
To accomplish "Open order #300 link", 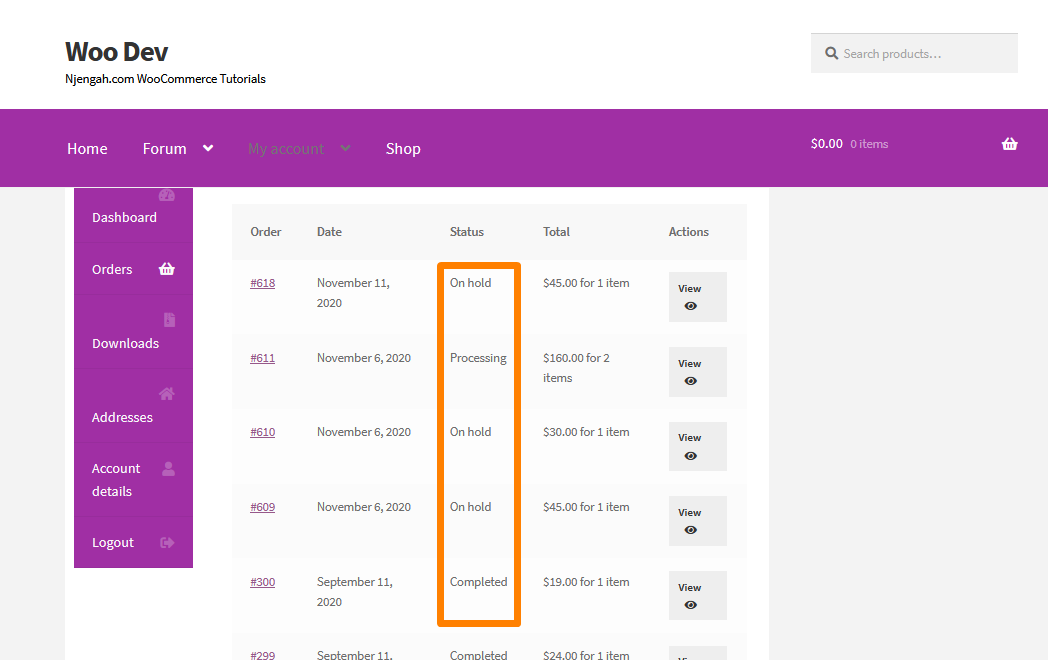I will pos(263,582).
